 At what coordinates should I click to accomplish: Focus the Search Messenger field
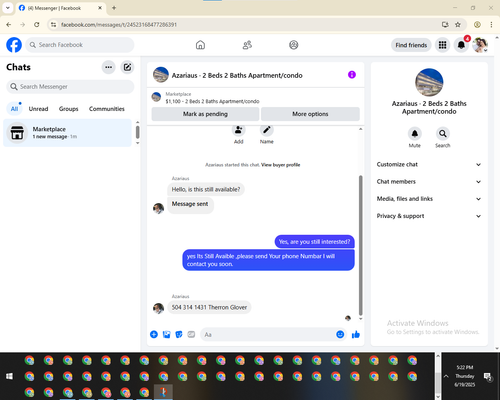(x=70, y=87)
